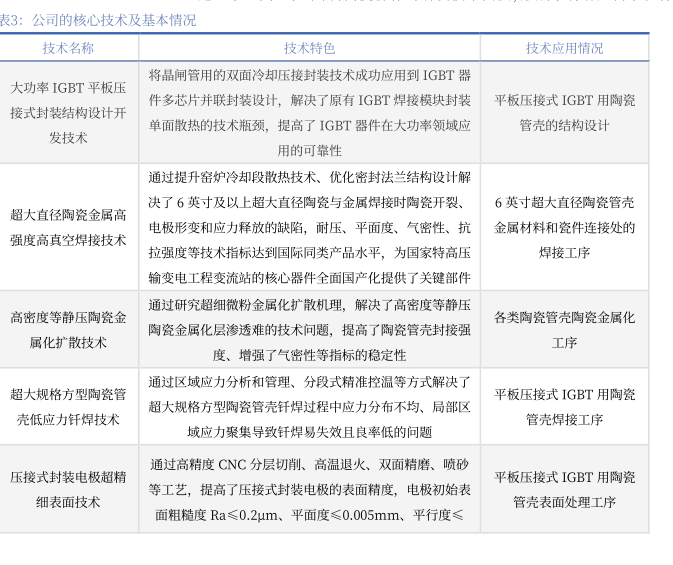Select the 技术应用情况 column header
The width and height of the screenshot is (673, 565).
pyautogui.click(x=564, y=48)
